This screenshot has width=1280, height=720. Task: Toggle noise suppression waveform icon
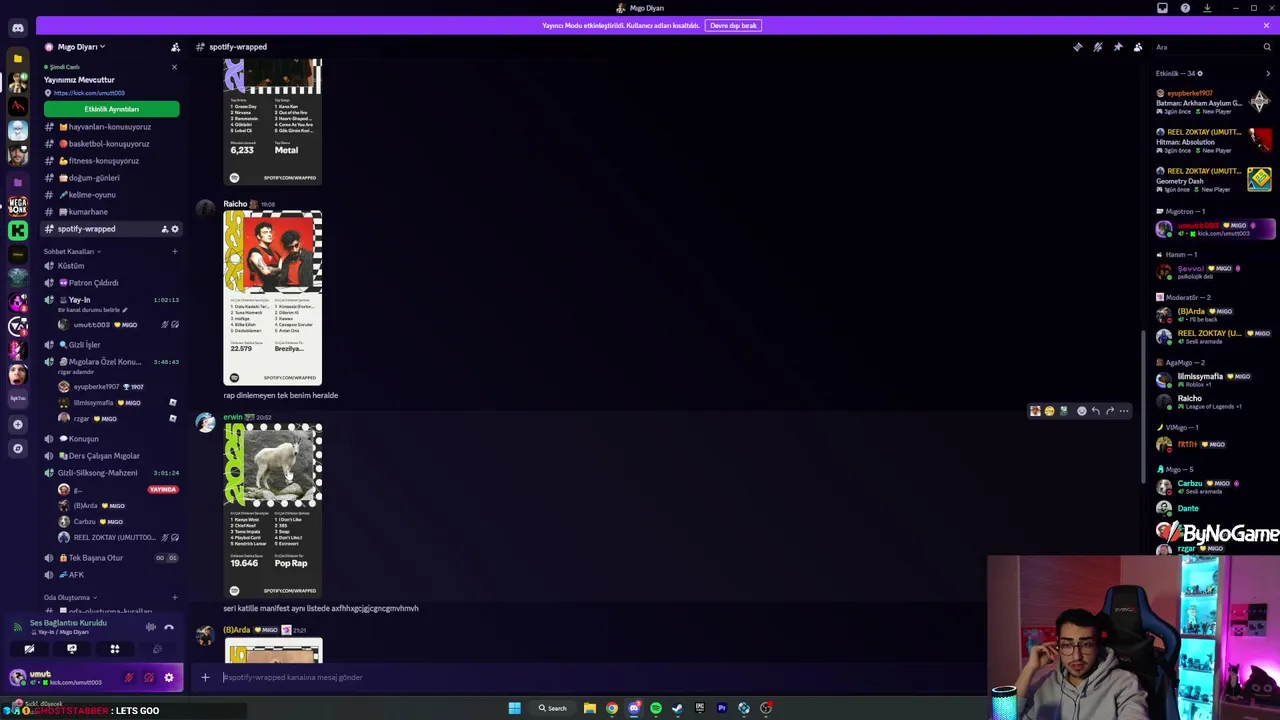tap(150, 627)
